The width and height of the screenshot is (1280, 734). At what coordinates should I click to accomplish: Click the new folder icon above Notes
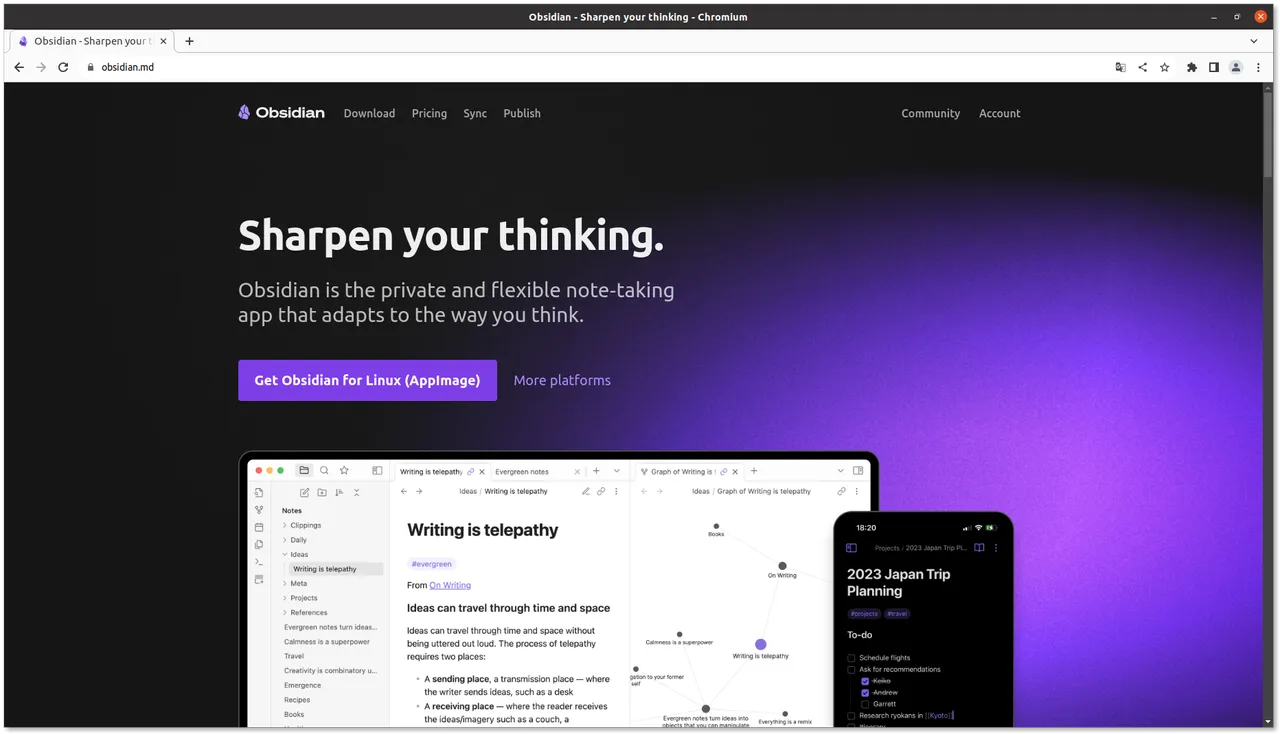(x=322, y=492)
